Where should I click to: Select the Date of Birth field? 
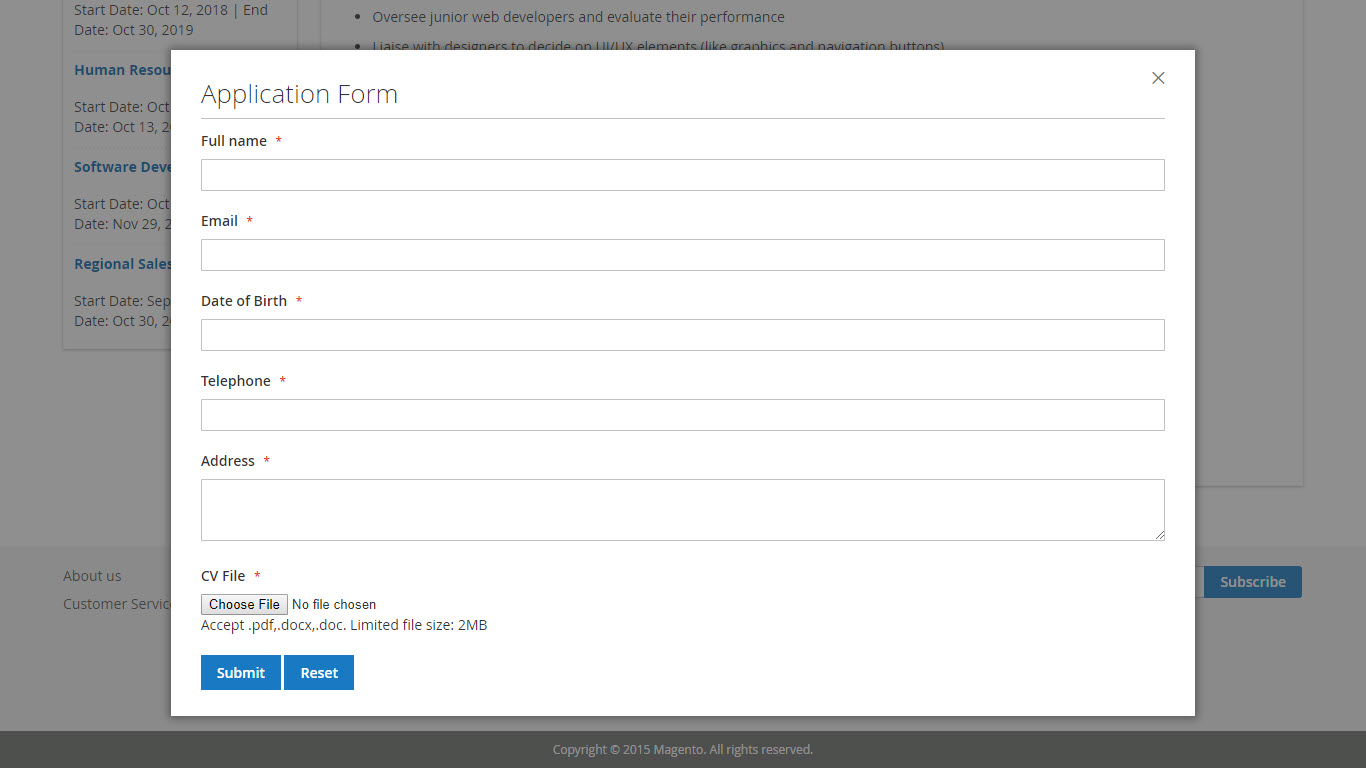tap(682, 335)
